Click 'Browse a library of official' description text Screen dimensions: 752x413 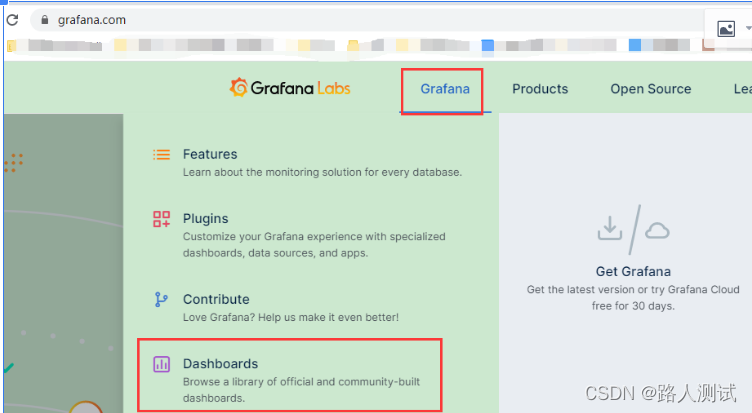coord(301,390)
